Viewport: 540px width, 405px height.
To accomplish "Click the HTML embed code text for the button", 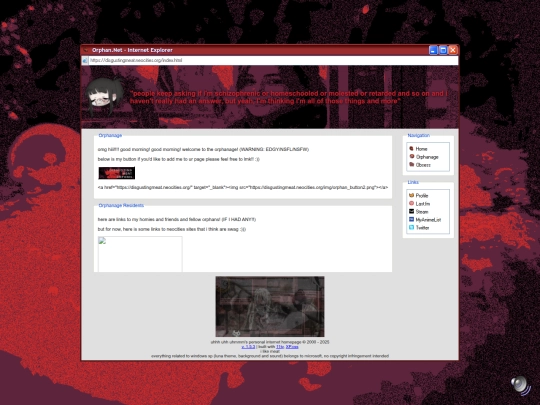I will tap(243, 187).
